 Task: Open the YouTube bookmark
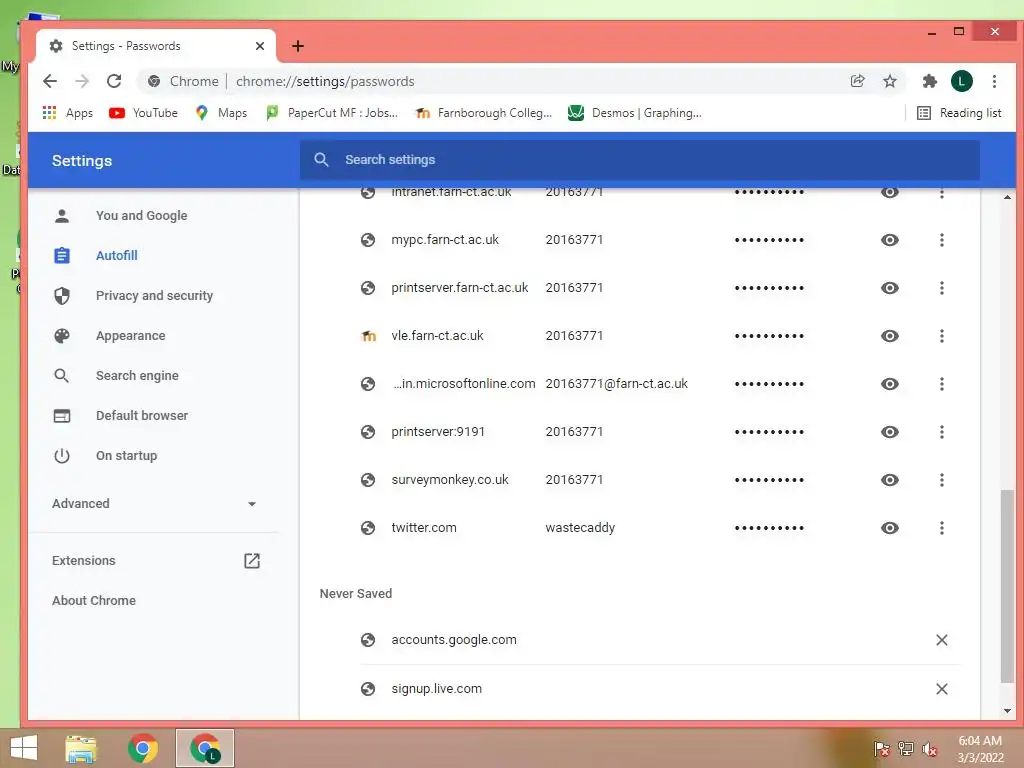pos(144,113)
